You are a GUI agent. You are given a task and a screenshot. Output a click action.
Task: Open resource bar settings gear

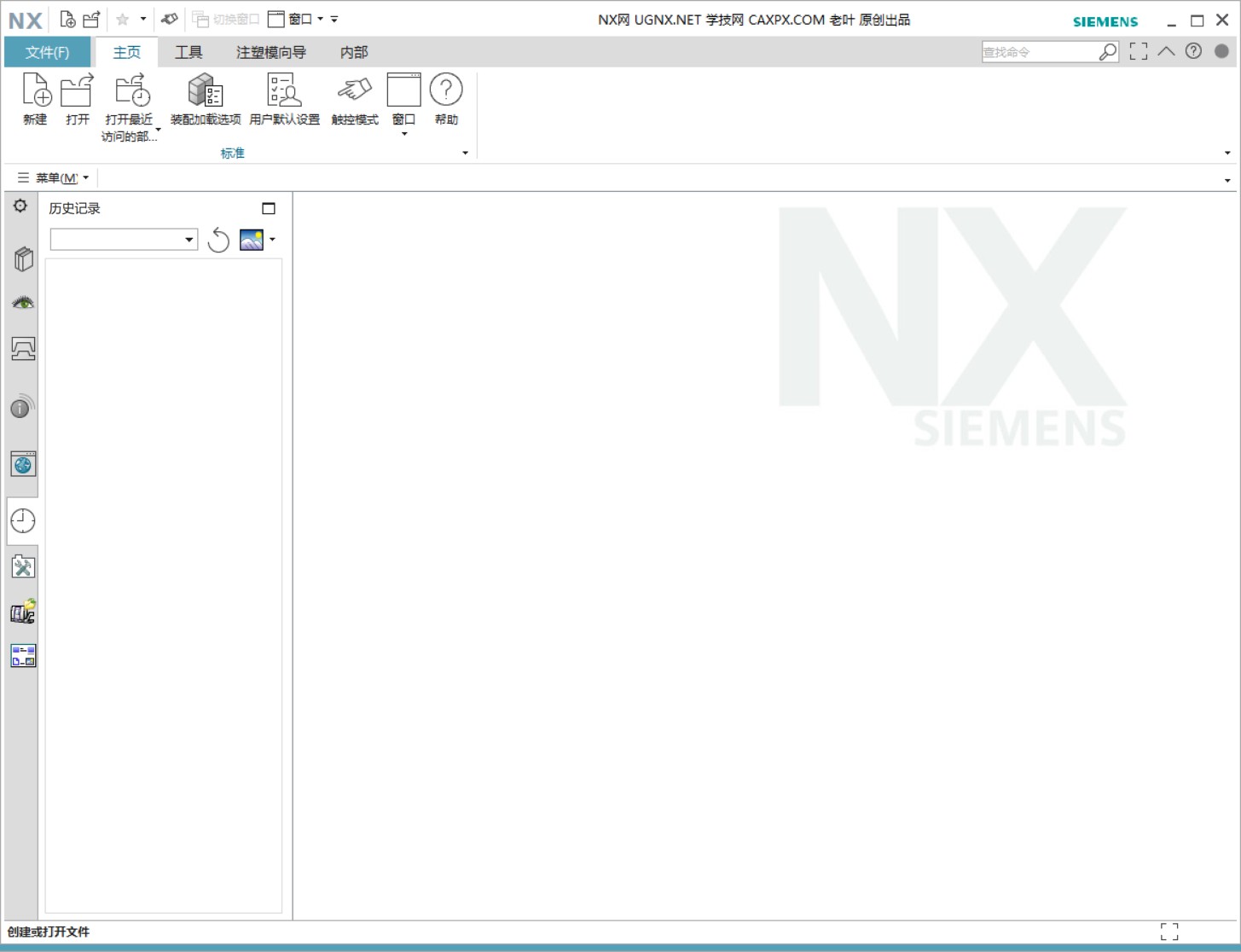[x=20, y=206]
